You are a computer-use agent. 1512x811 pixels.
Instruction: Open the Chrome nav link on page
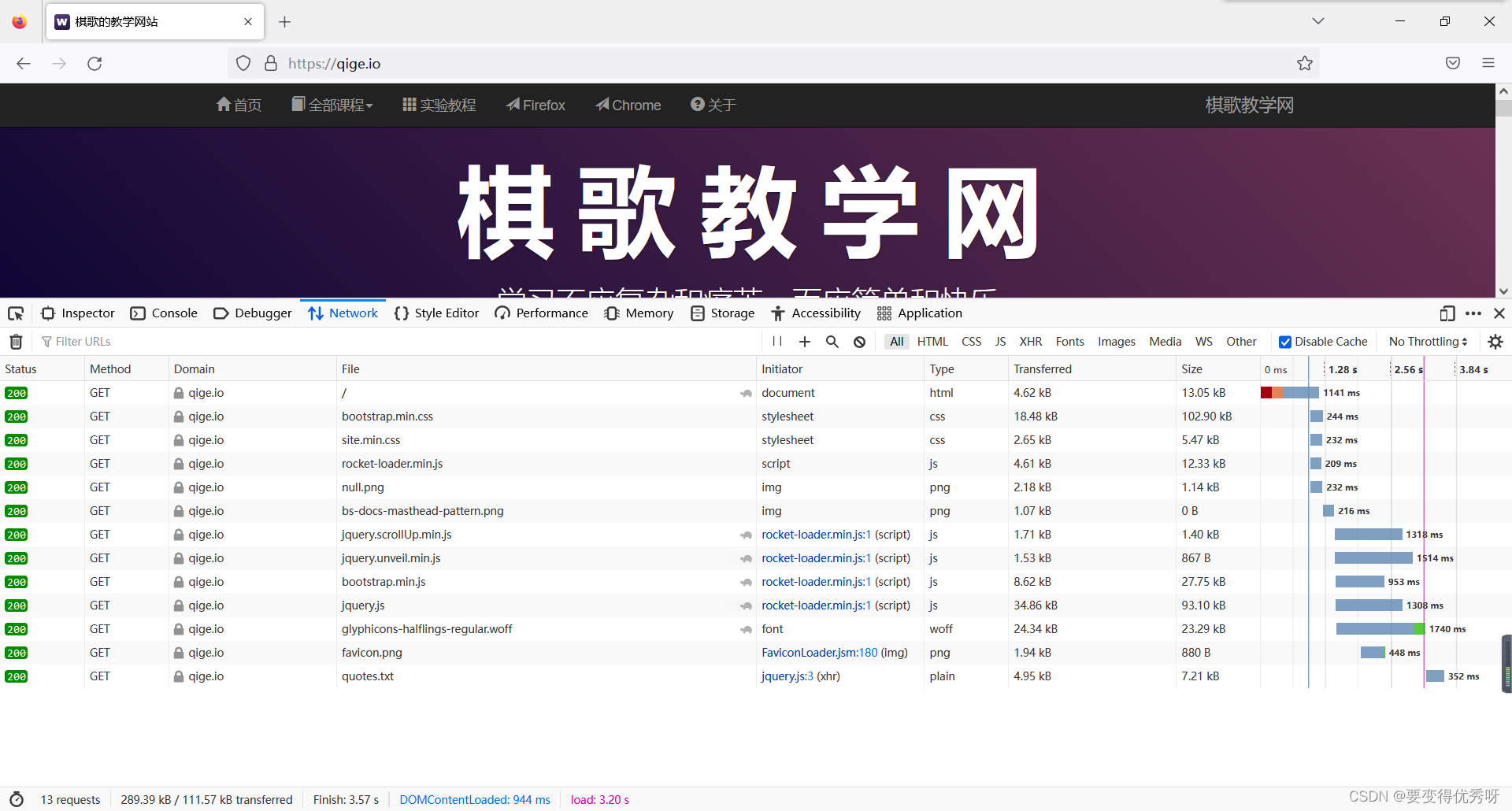(628, 105)
